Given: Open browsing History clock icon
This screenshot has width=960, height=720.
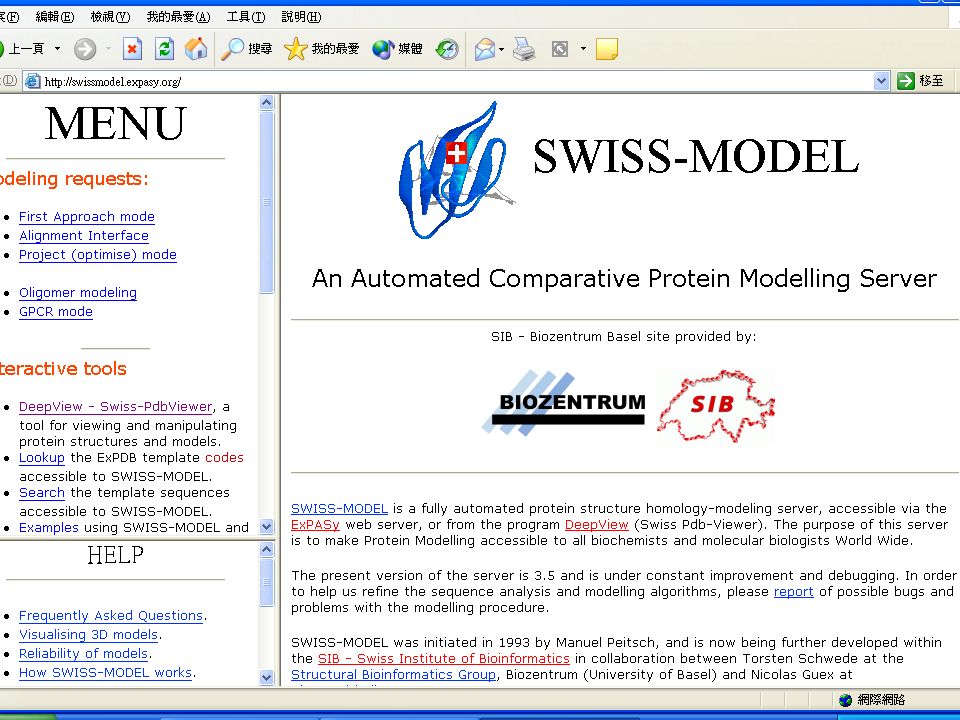Looking at the screenshot, I should click(447, 48).
